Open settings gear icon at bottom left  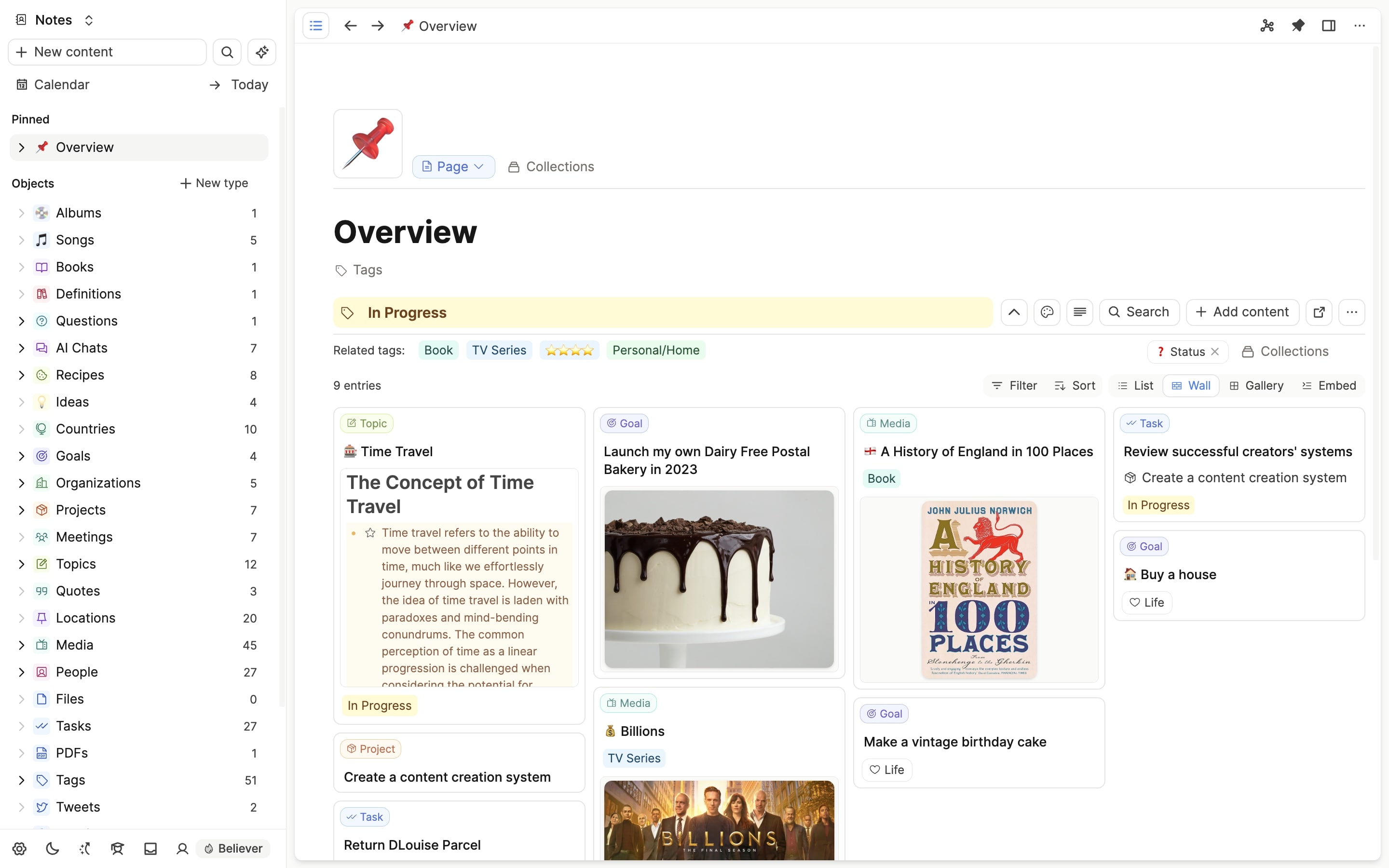[x=19, y=849]
